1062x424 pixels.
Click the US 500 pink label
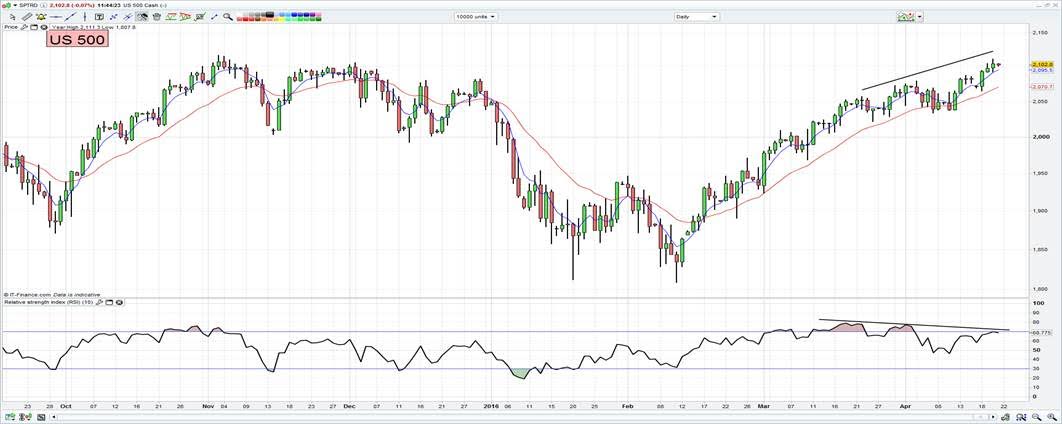click(x=77, y=39)
